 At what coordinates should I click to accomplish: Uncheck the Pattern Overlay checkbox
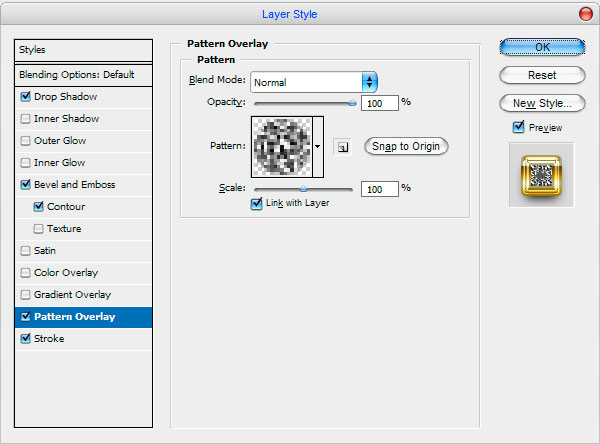click(x=26, y=317)
